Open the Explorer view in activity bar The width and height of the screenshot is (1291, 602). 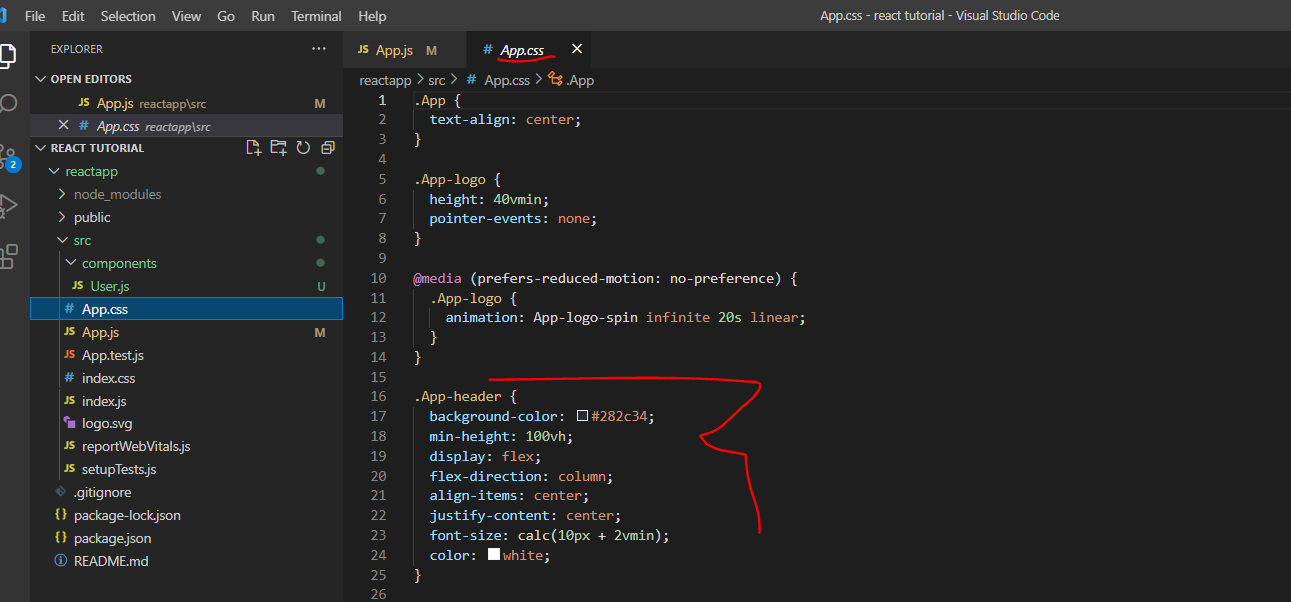(x=8, y=55)
